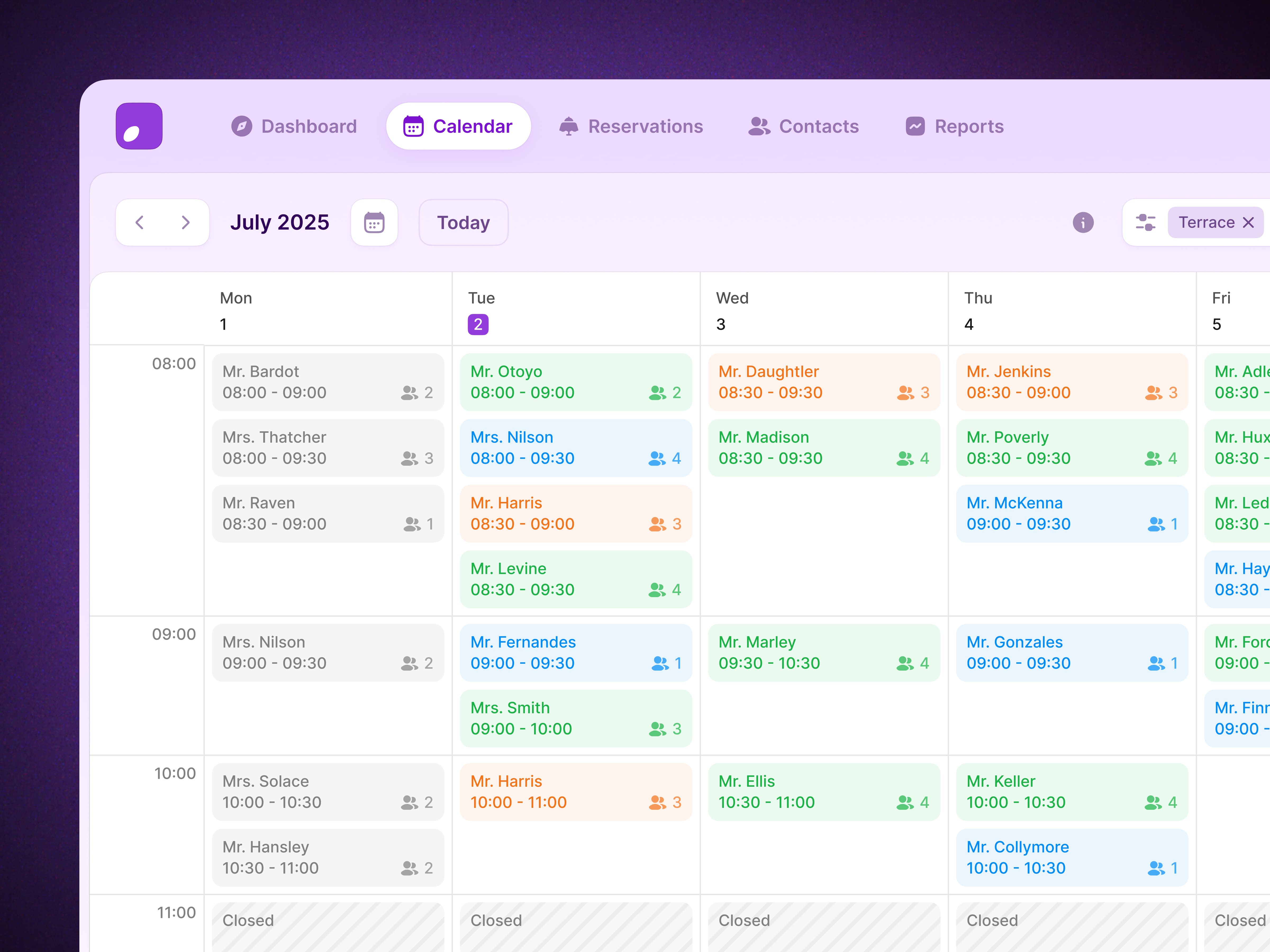
Task: Select the Dashboard leaf icon
Action: [x=243, y=126]
